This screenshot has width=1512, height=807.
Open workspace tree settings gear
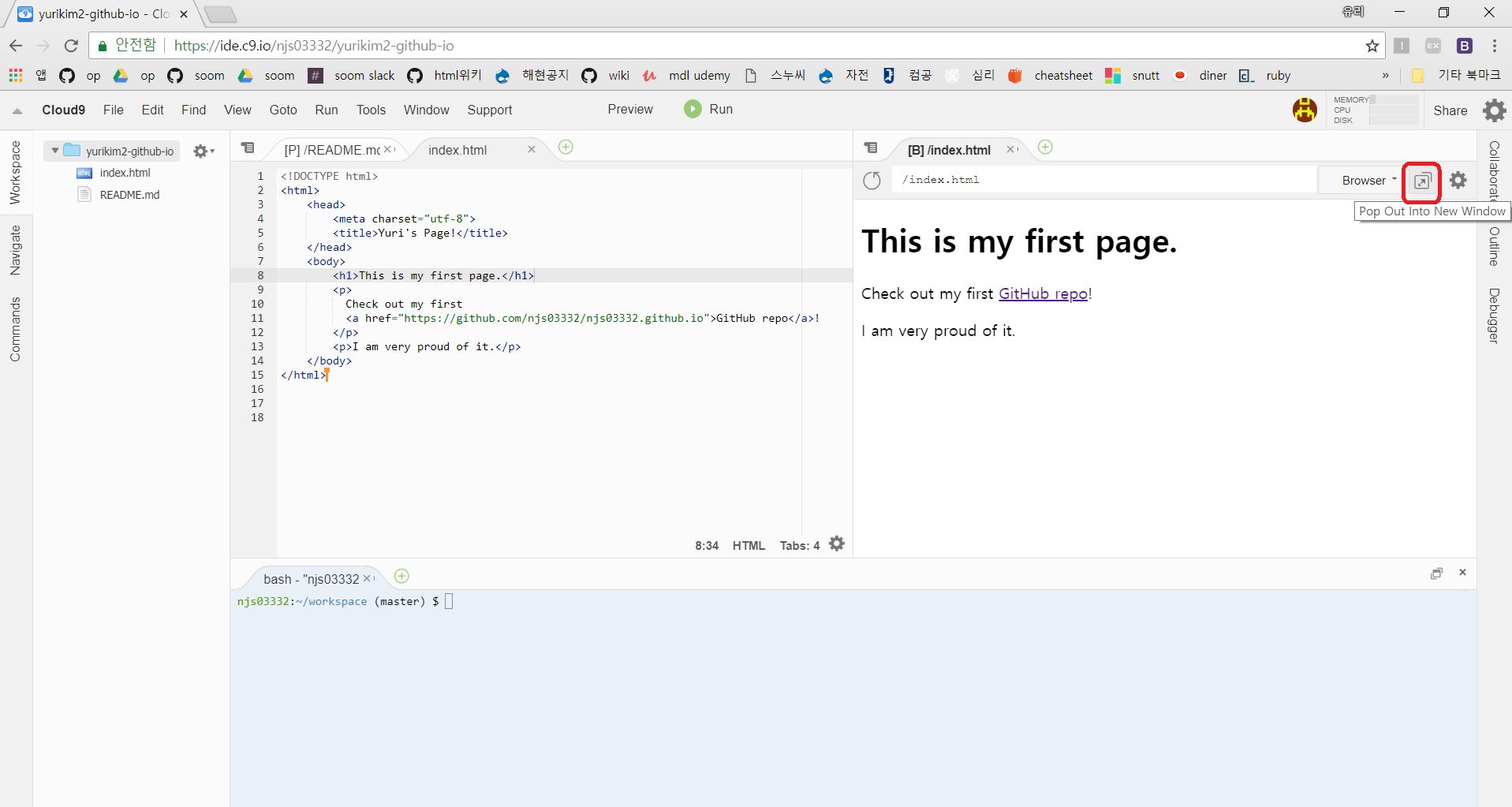click(x=203, y=151)
